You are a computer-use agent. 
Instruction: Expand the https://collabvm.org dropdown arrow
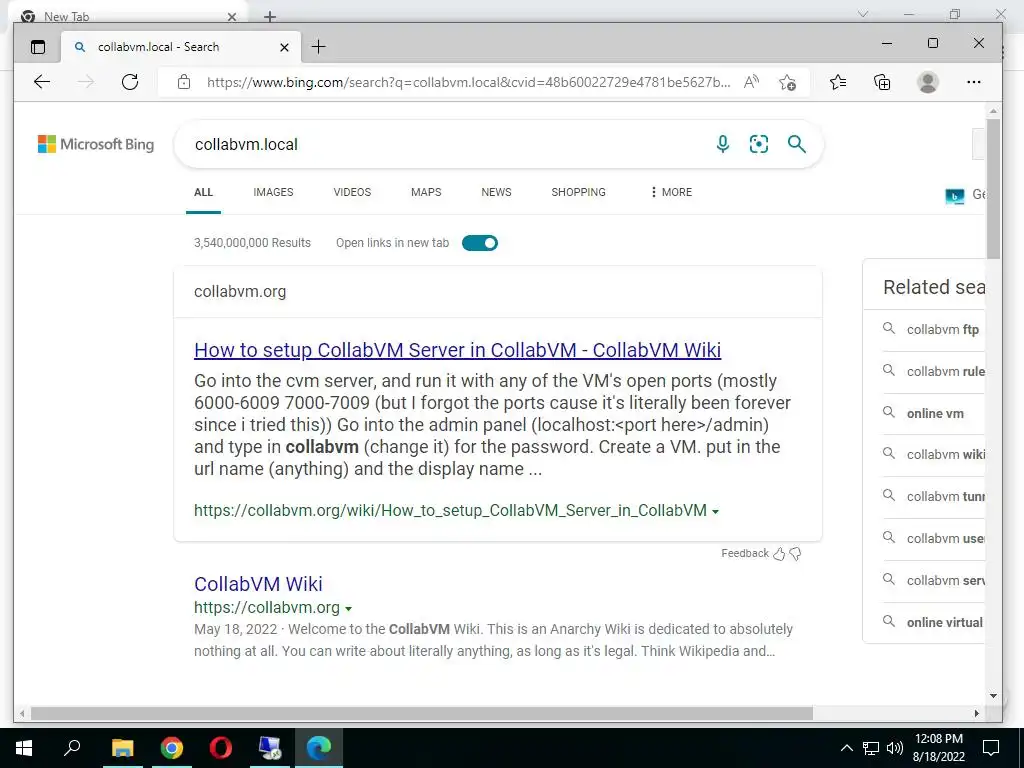348,609
